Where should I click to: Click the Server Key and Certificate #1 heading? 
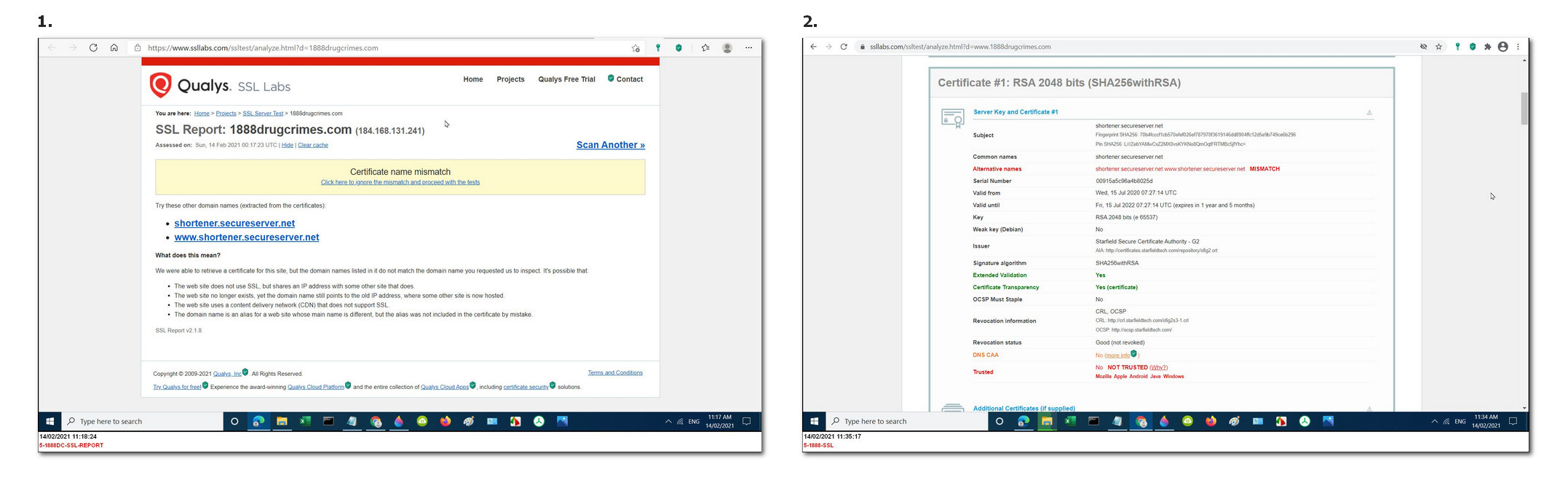coord(1015,112)
